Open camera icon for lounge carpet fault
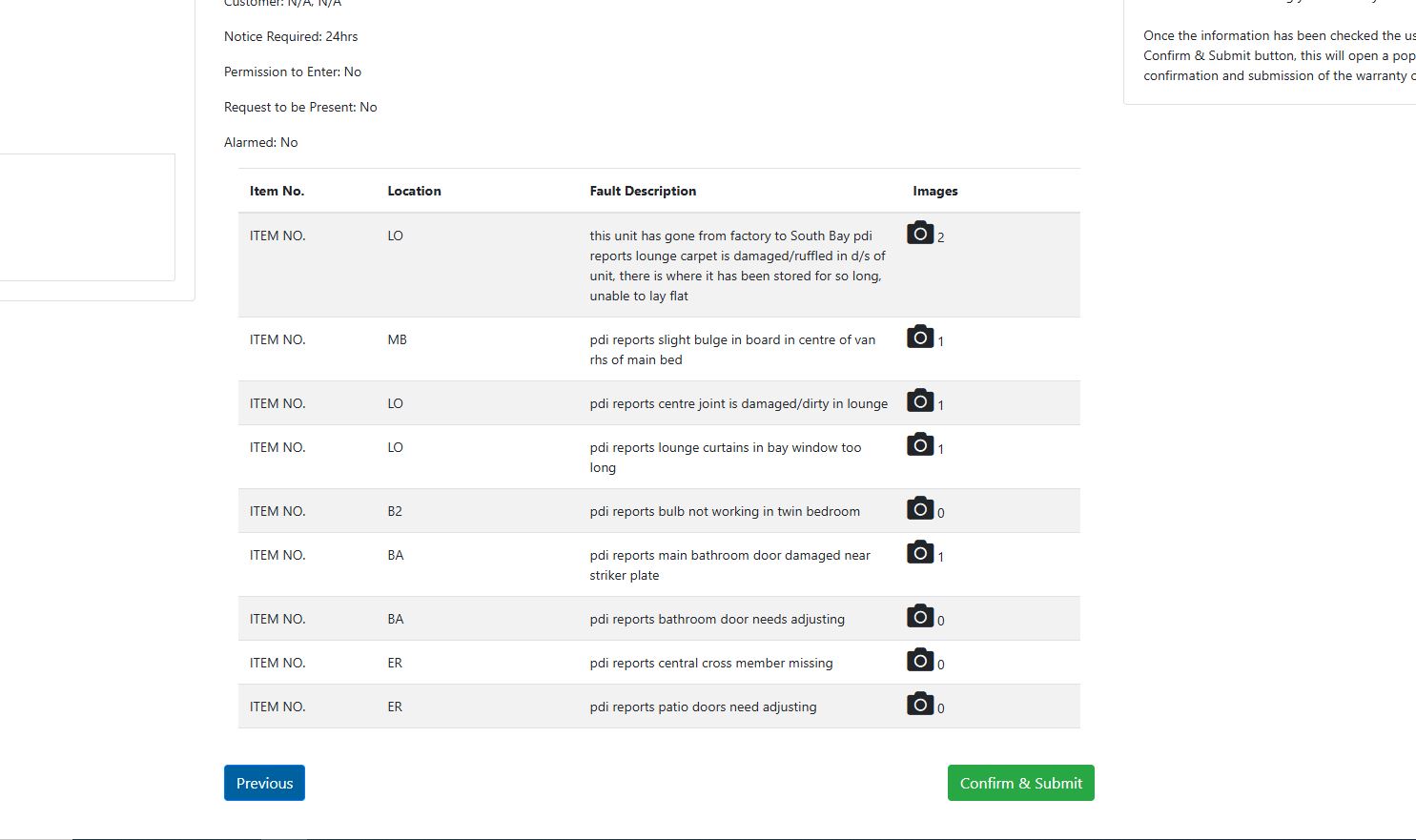 [919, 234]
